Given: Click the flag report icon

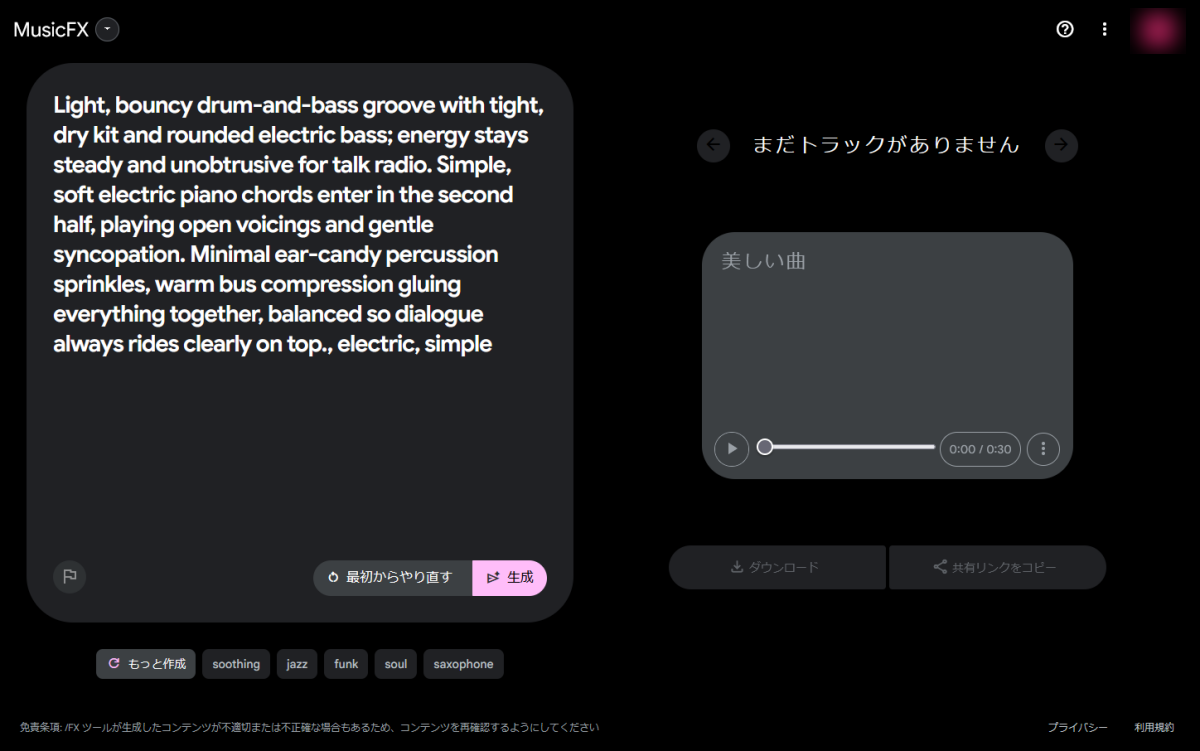Looking at the screenshot, I should point(70,576).
